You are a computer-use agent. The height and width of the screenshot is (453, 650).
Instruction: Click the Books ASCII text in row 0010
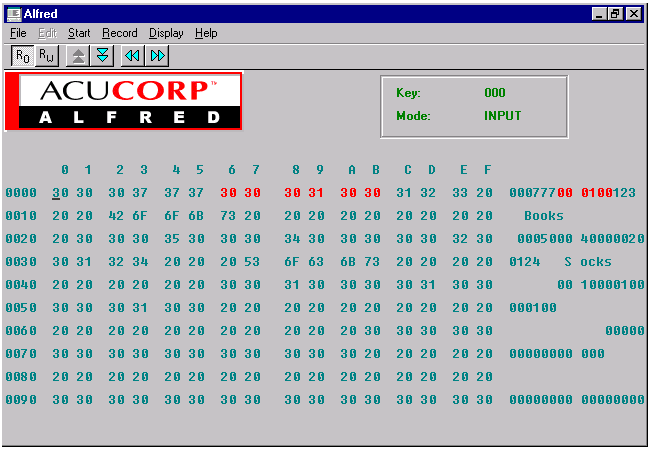tap(543, 216)
